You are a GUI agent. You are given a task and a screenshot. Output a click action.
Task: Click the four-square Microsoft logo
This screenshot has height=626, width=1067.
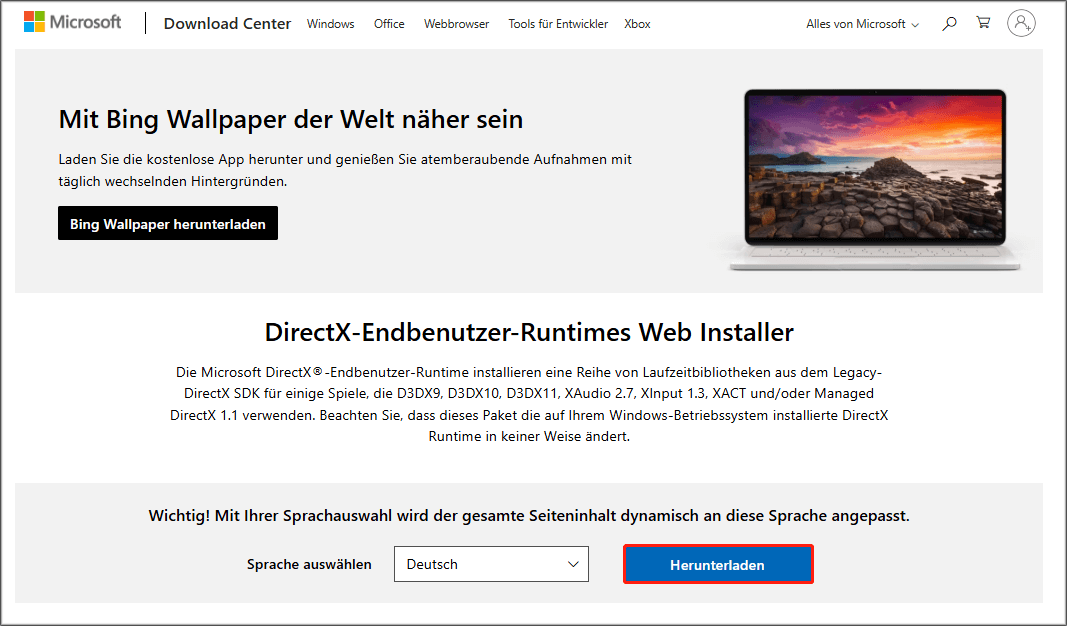(x=36, y=20)
